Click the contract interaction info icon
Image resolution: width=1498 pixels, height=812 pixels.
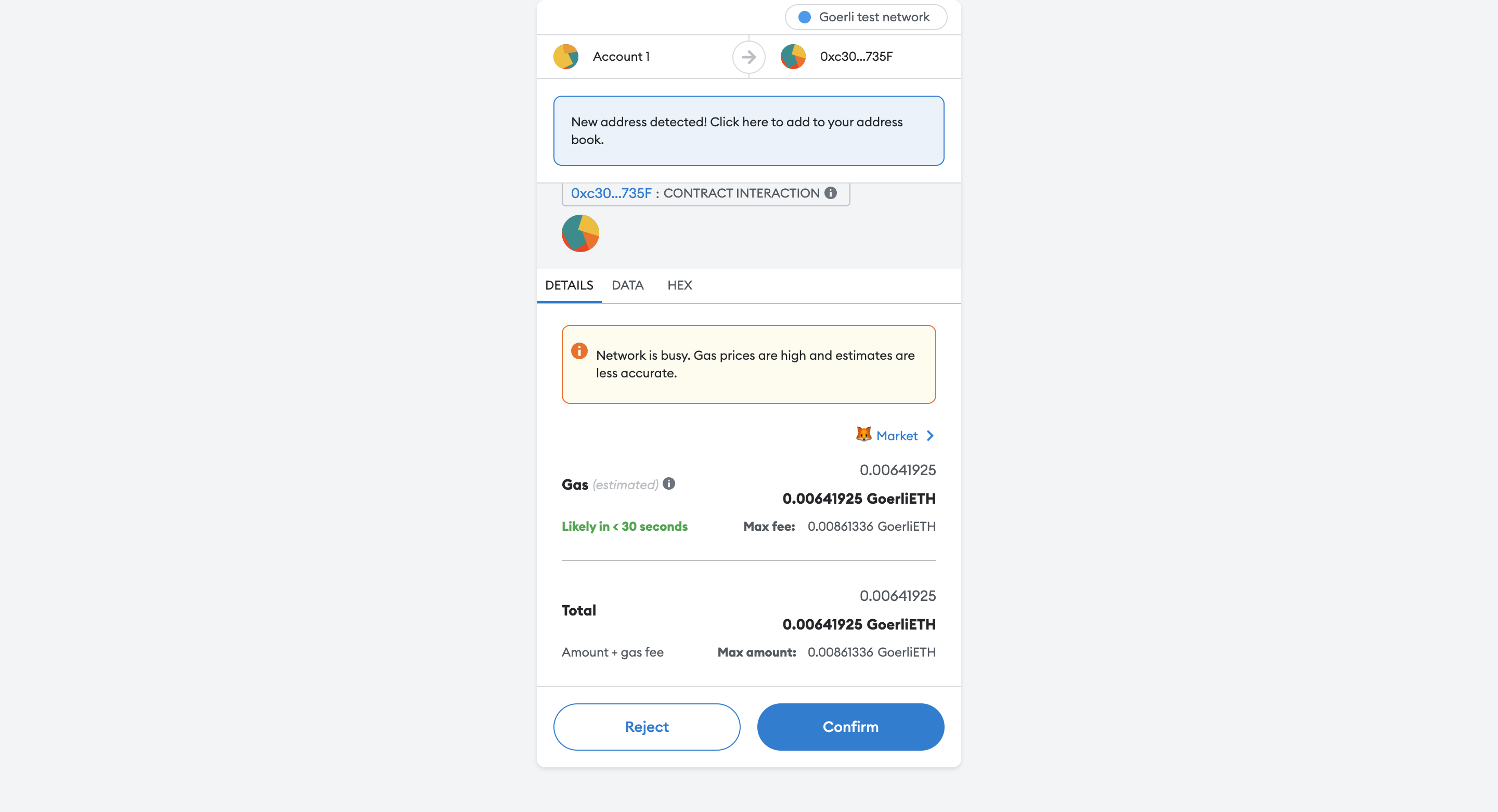pos(831,193)
